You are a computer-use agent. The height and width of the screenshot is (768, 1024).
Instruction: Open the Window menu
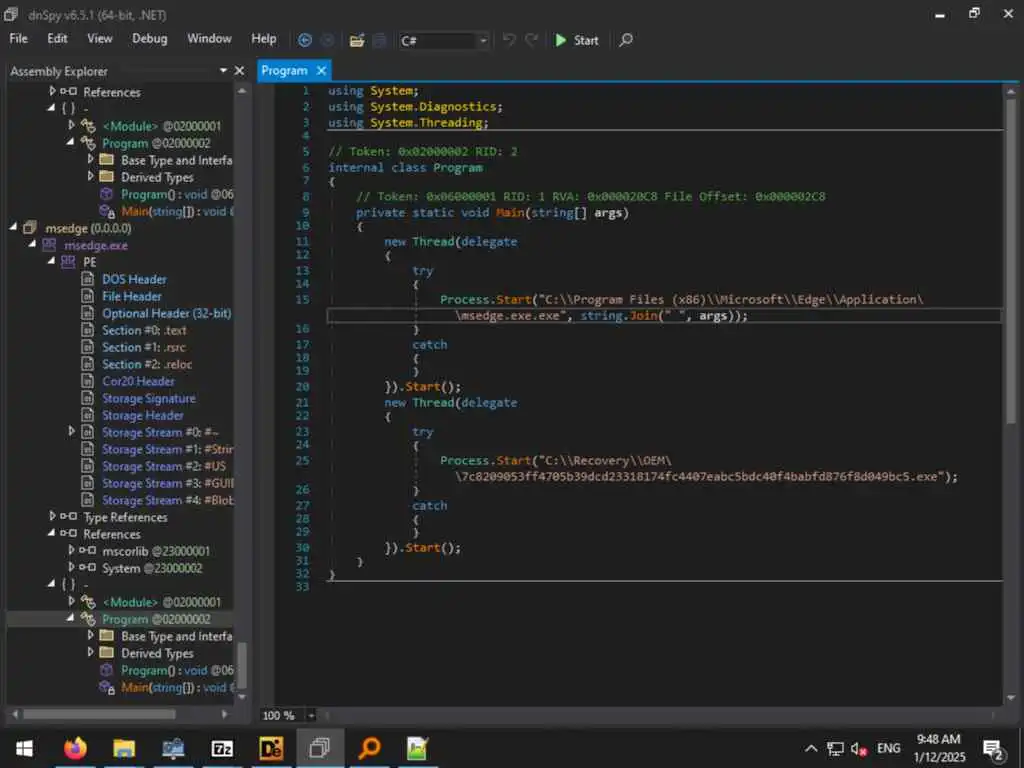(x=209, y=39)
